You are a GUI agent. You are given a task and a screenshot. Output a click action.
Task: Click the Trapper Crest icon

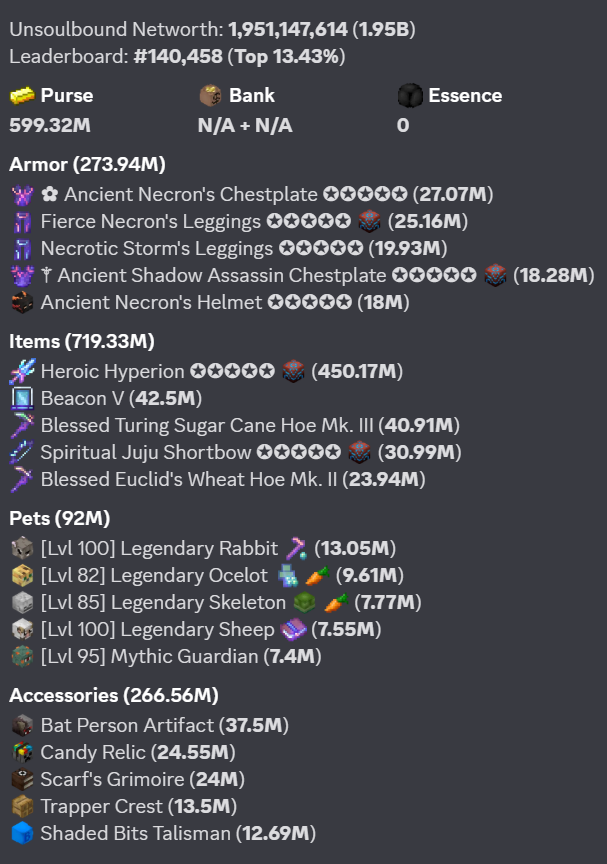22,806
